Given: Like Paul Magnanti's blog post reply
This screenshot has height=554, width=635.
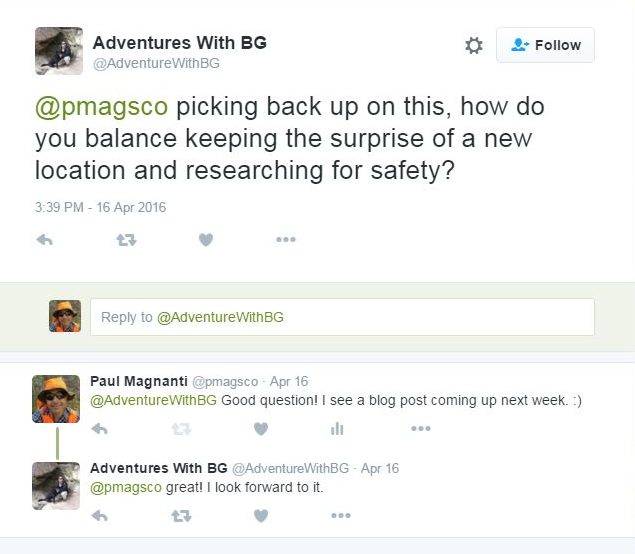Looking at the screenshot, I should [261, 428].
